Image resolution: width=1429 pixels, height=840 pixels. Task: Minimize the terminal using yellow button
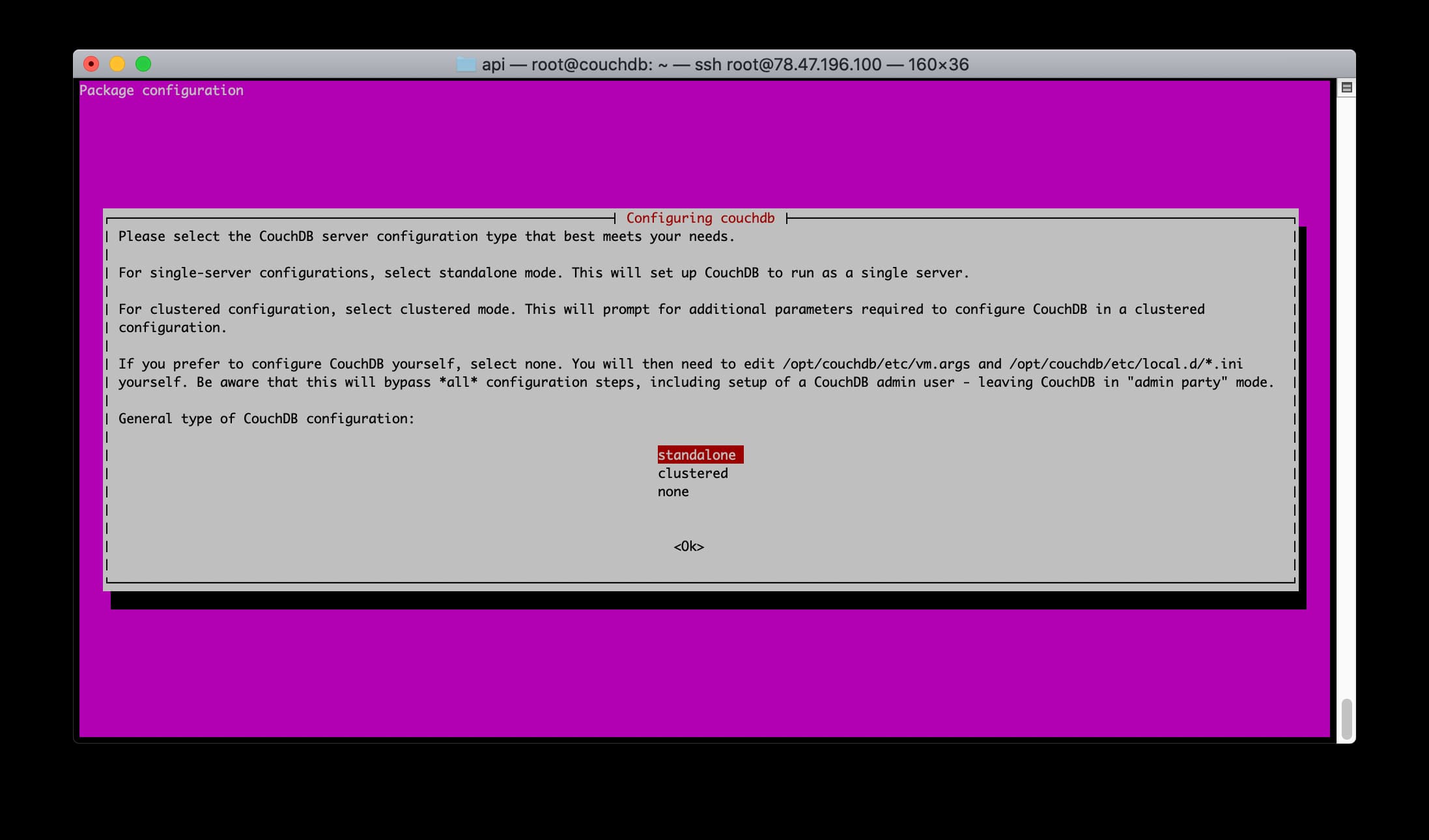(117, 64)
